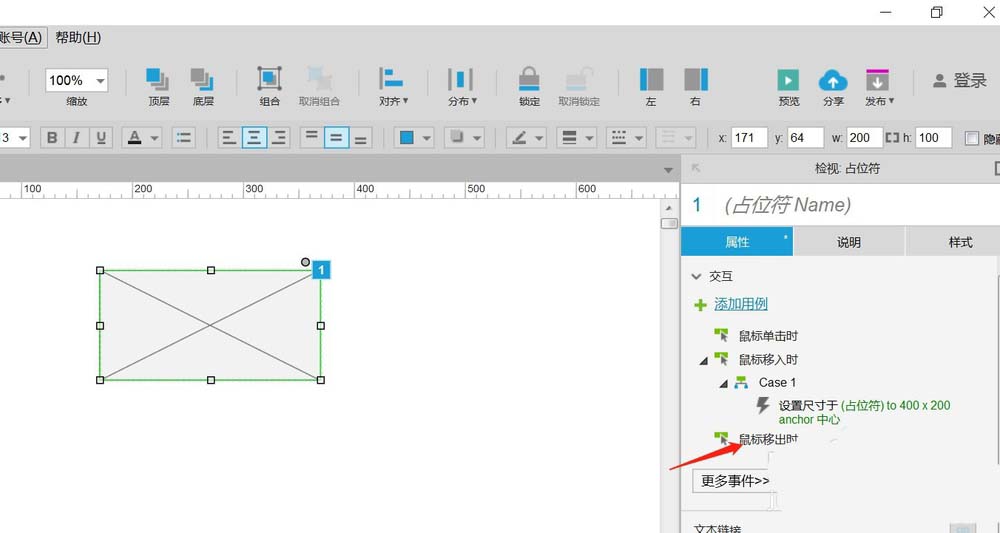Click the bullet list icon
The width and height of the screenshot is (1000, 533).
point(184,137)
